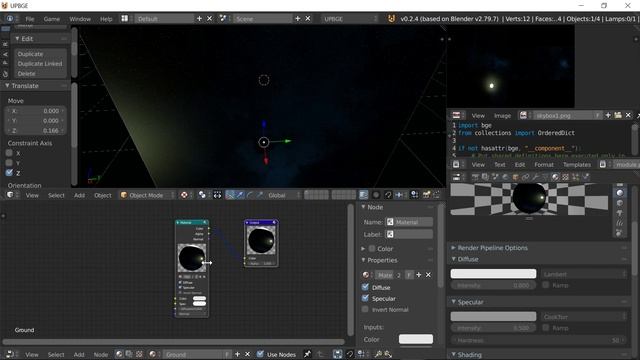The height and width of the screenshot is (360, 640).
Task: Click the node Name field containing Material
Action: click(x=409, y=222)
